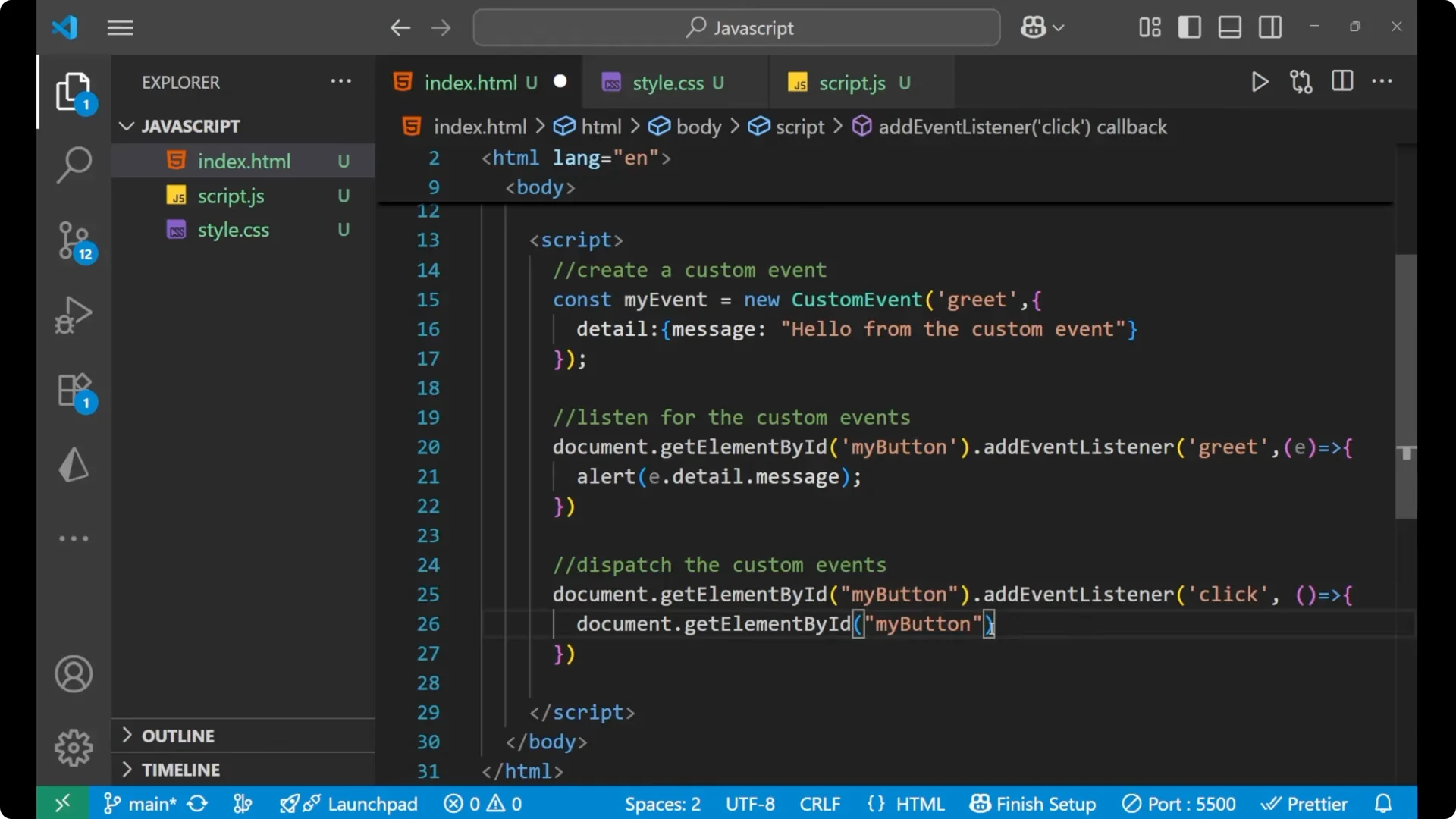Click the errors and warnings indicator
Viewport: 1456px width, 819px height.
pos(482,803)
